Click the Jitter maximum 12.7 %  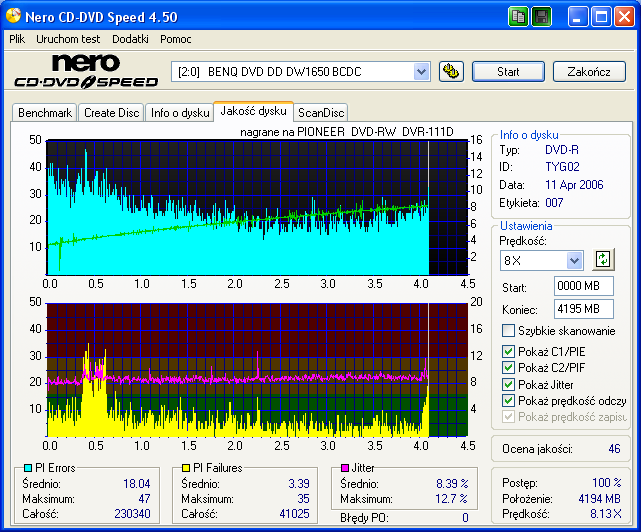[x=451, y=499]
